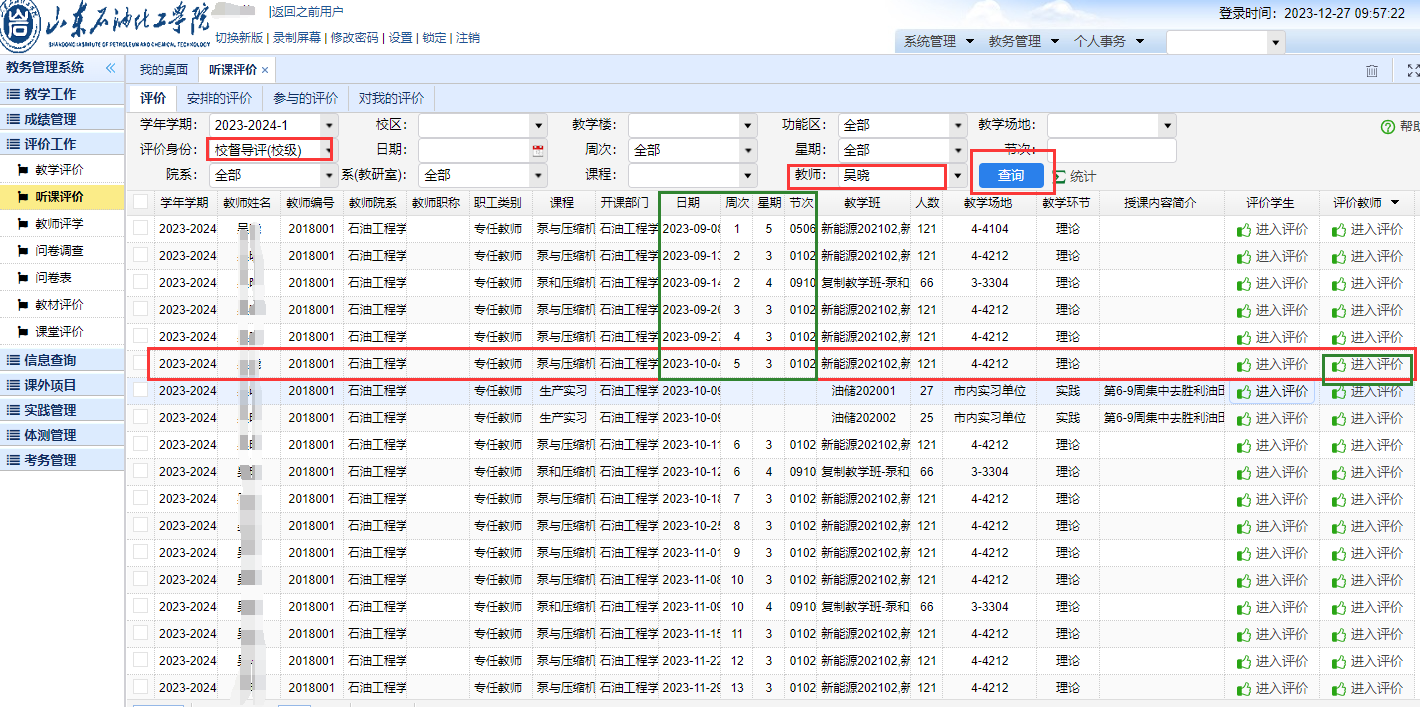The width and height of the screenshot is (1420, 707).
Task: Collapse the 教务管理系统 sidebar with double-arrow icon
Action: [x=111, y=68]
